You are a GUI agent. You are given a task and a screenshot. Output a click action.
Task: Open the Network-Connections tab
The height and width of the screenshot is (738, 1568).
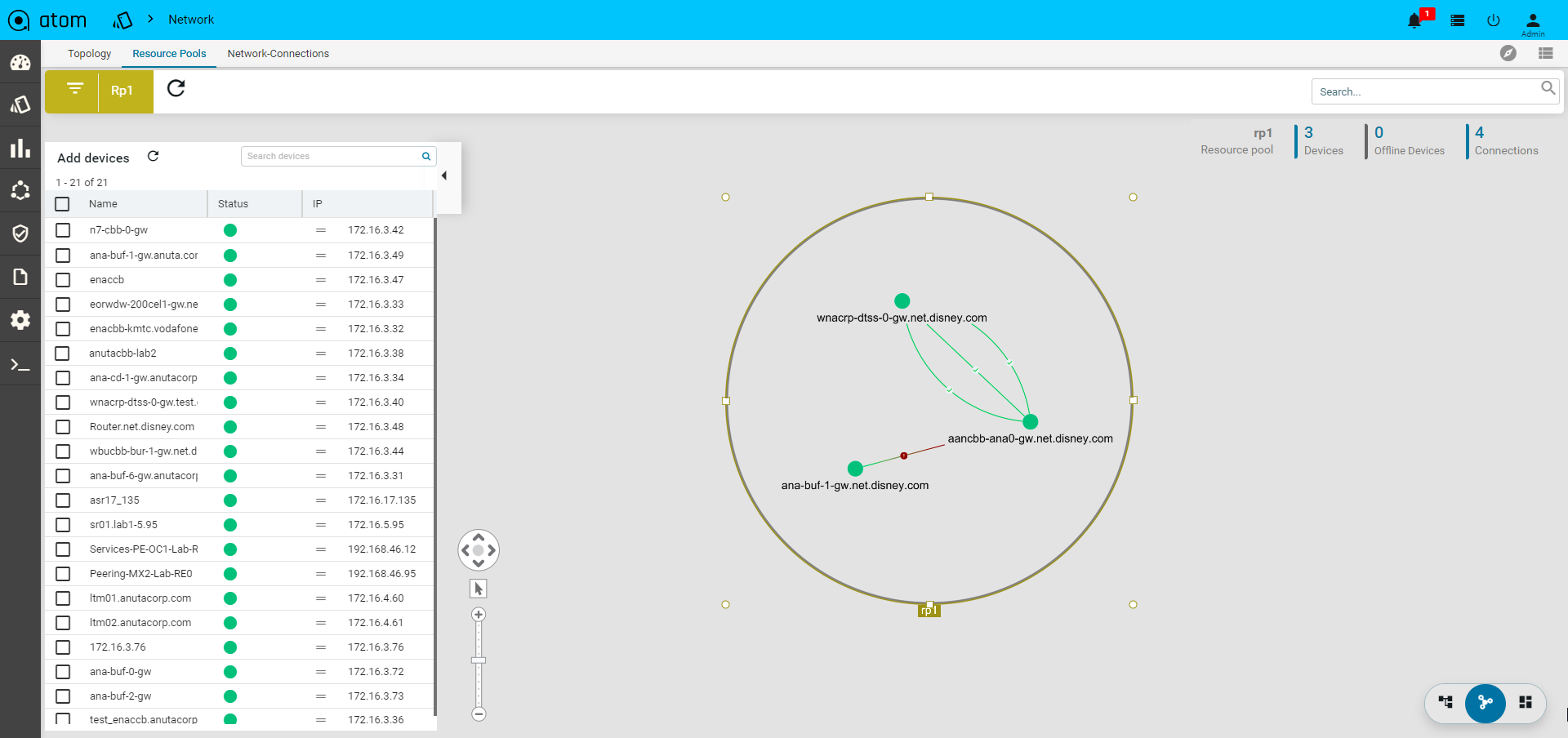278,53
